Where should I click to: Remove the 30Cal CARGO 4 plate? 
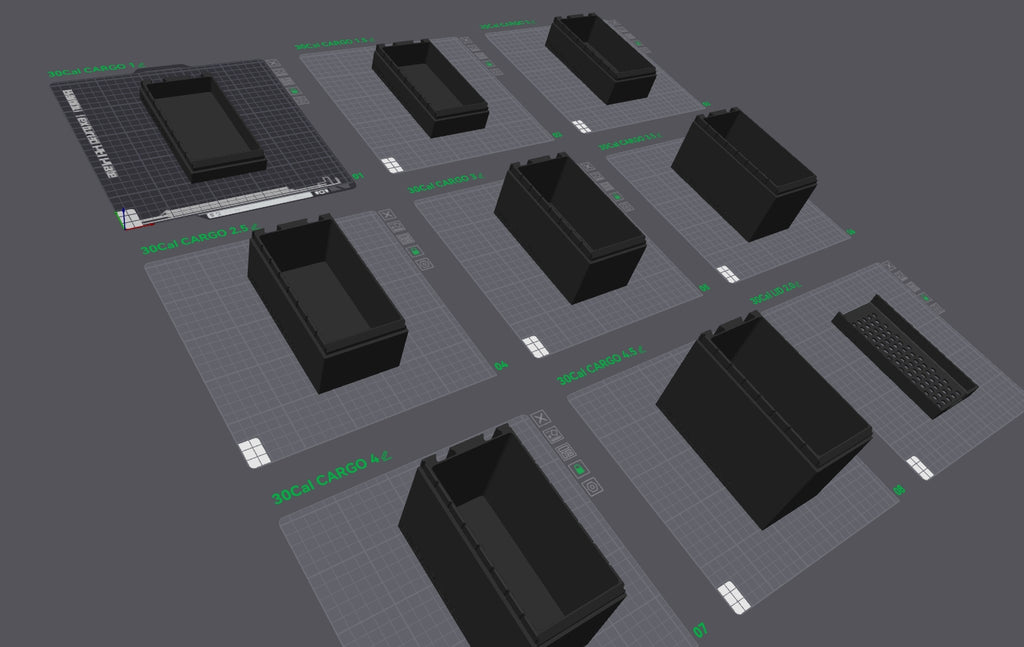pos(542,418)
